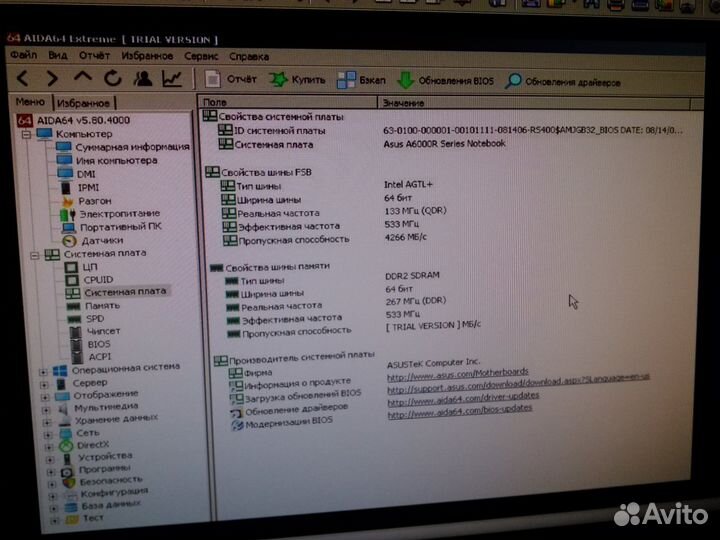Screen dimensions: 720x540
Task: Select the DDR2 SDRAM value row
Action: 412,276
